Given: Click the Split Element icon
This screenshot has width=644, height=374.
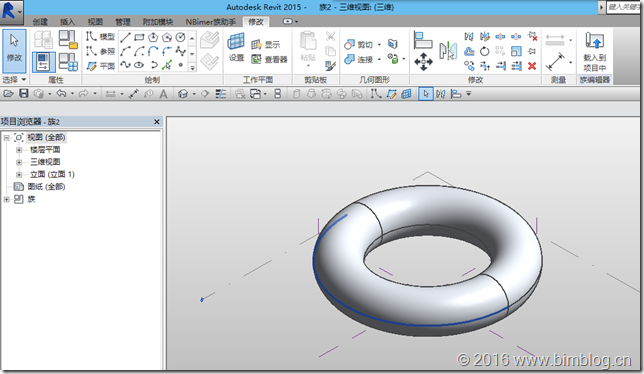Looking at the screenshot, I should point(500,37).
